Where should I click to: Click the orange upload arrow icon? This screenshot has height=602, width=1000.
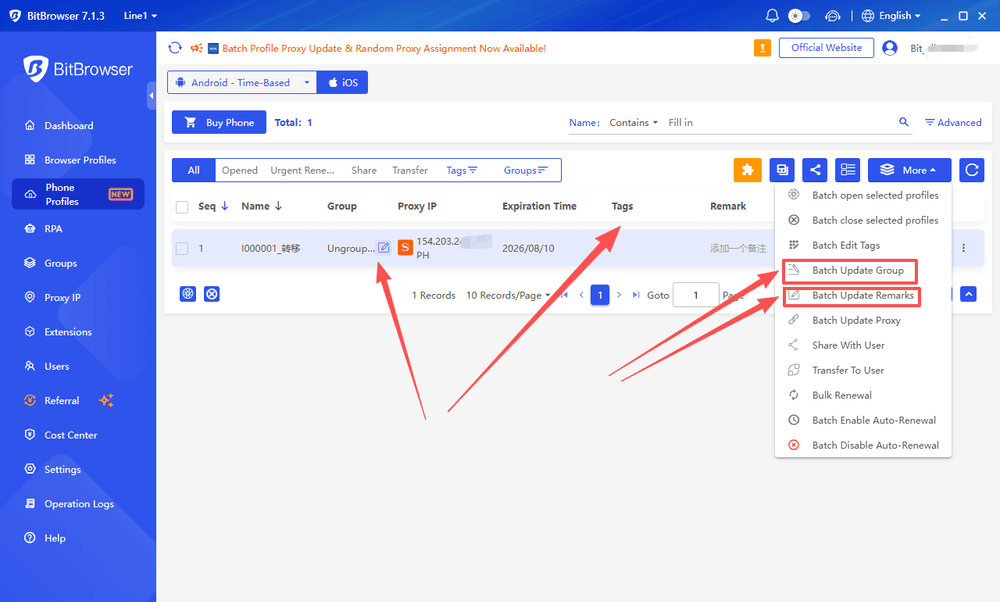pos(762,48)
